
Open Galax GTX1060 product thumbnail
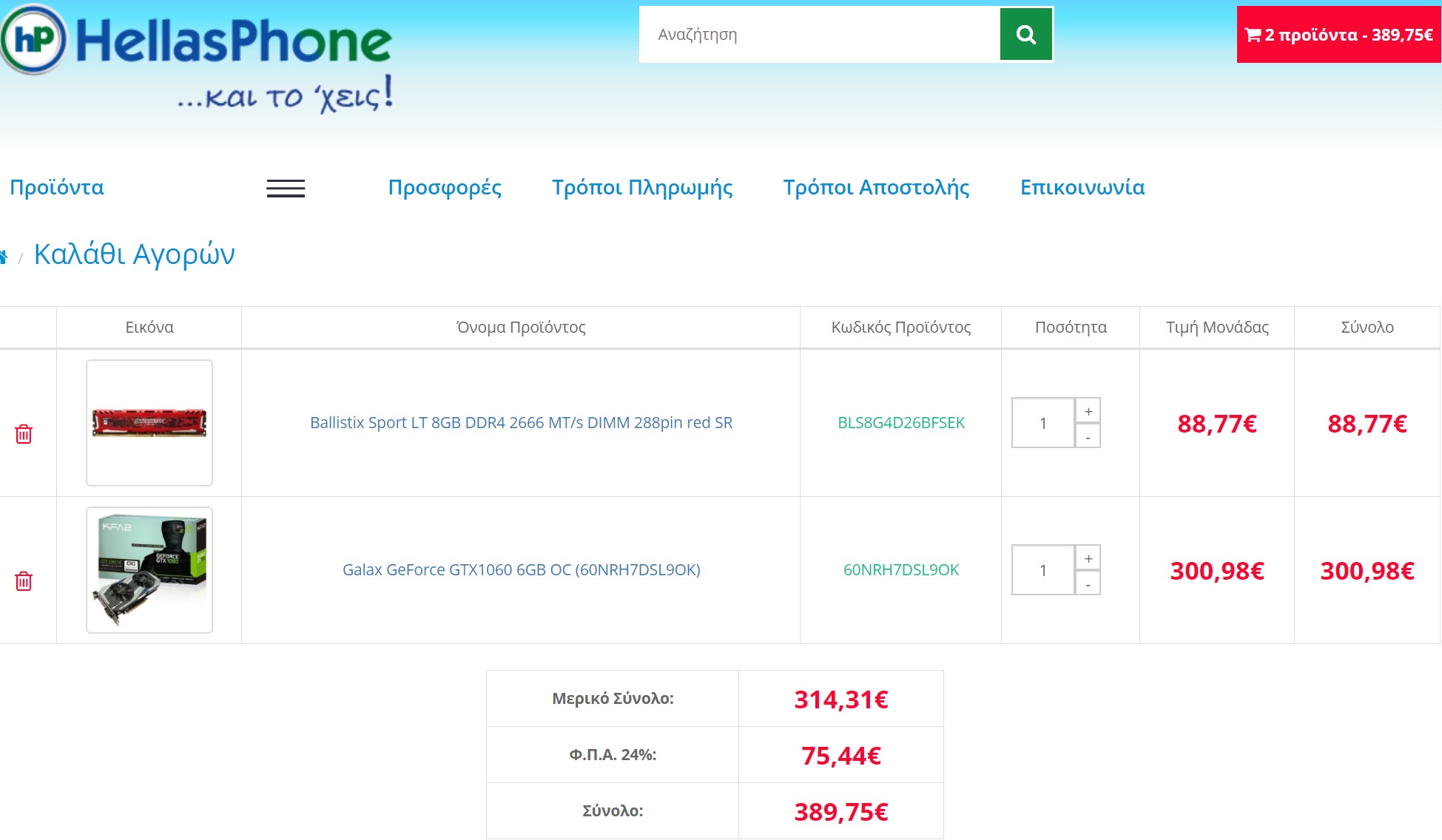(149, 570)
